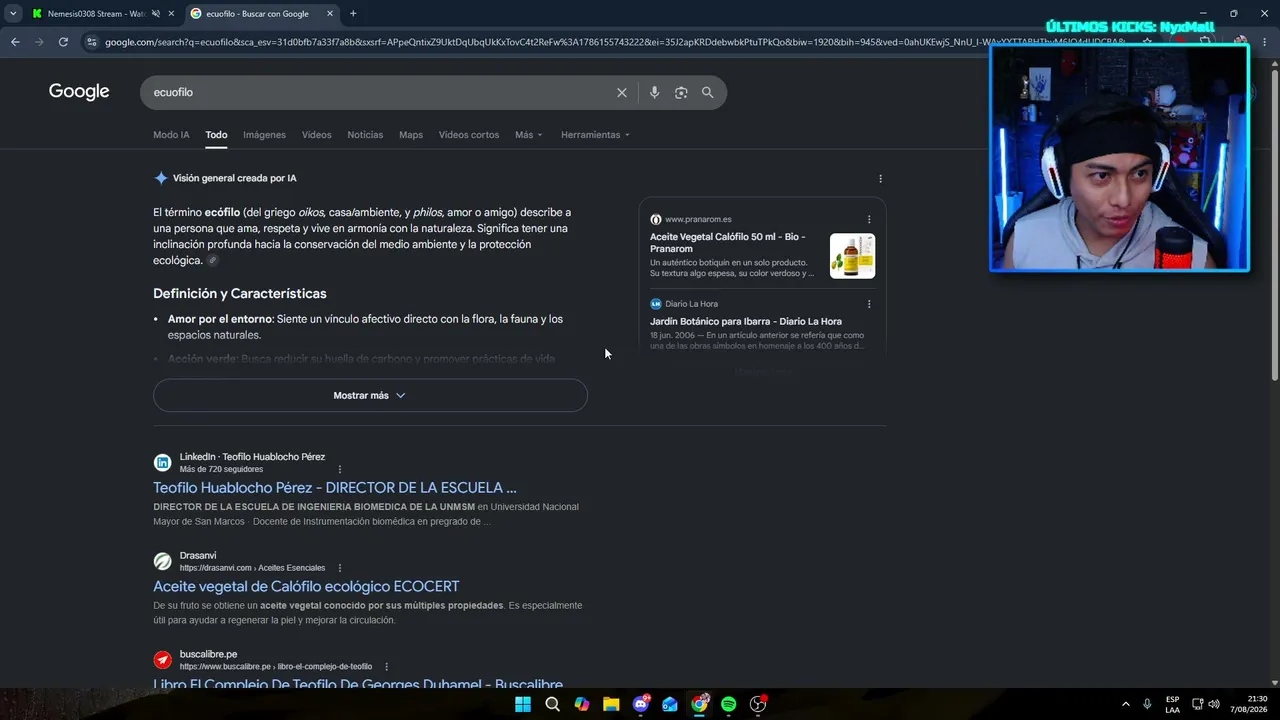Image resolution: width=1280 pixels, height=720 pixels.
Task: Select the 'Todo' results tab
Action: tap(216, 135)
